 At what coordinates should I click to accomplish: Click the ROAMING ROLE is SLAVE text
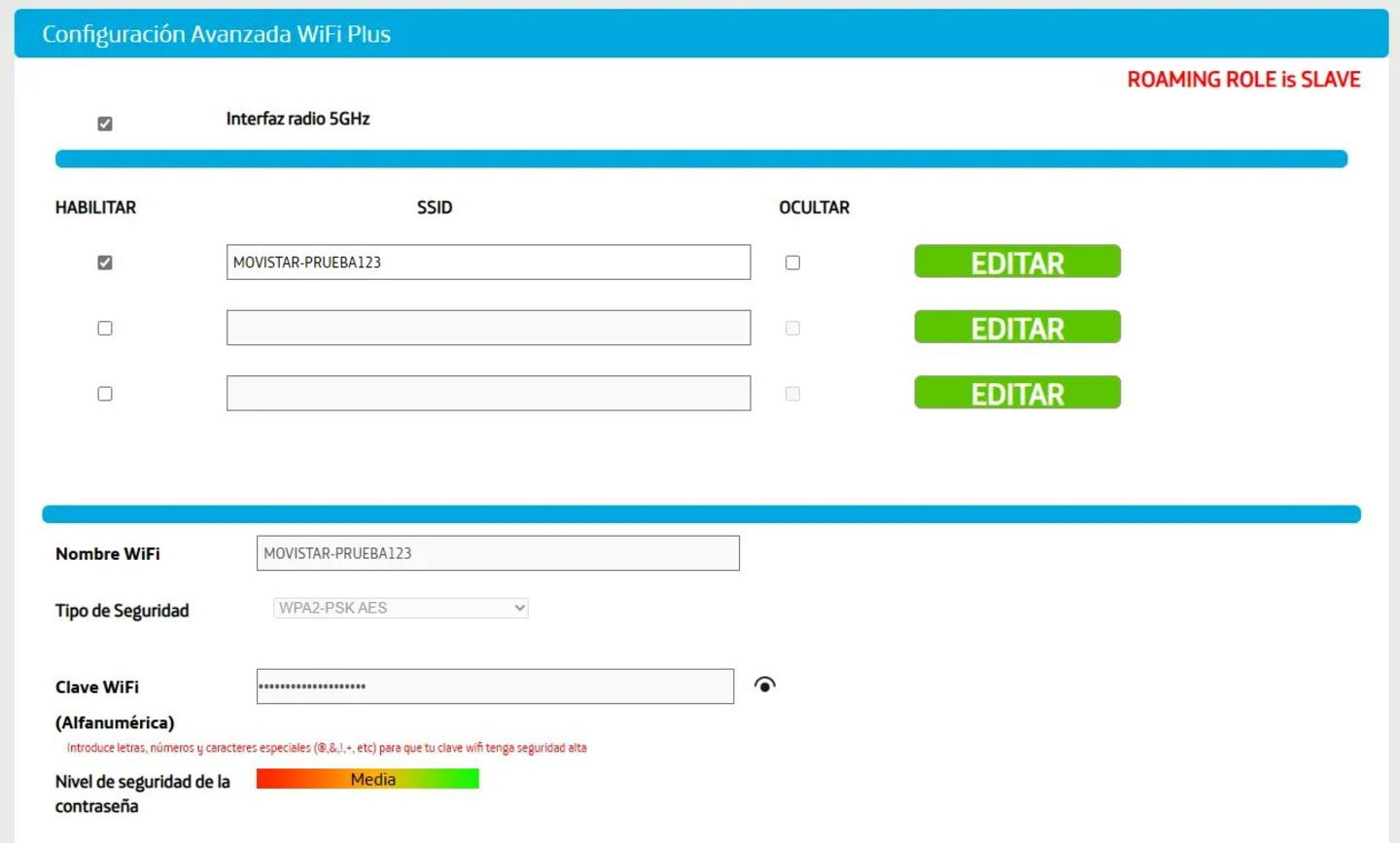1243,80
